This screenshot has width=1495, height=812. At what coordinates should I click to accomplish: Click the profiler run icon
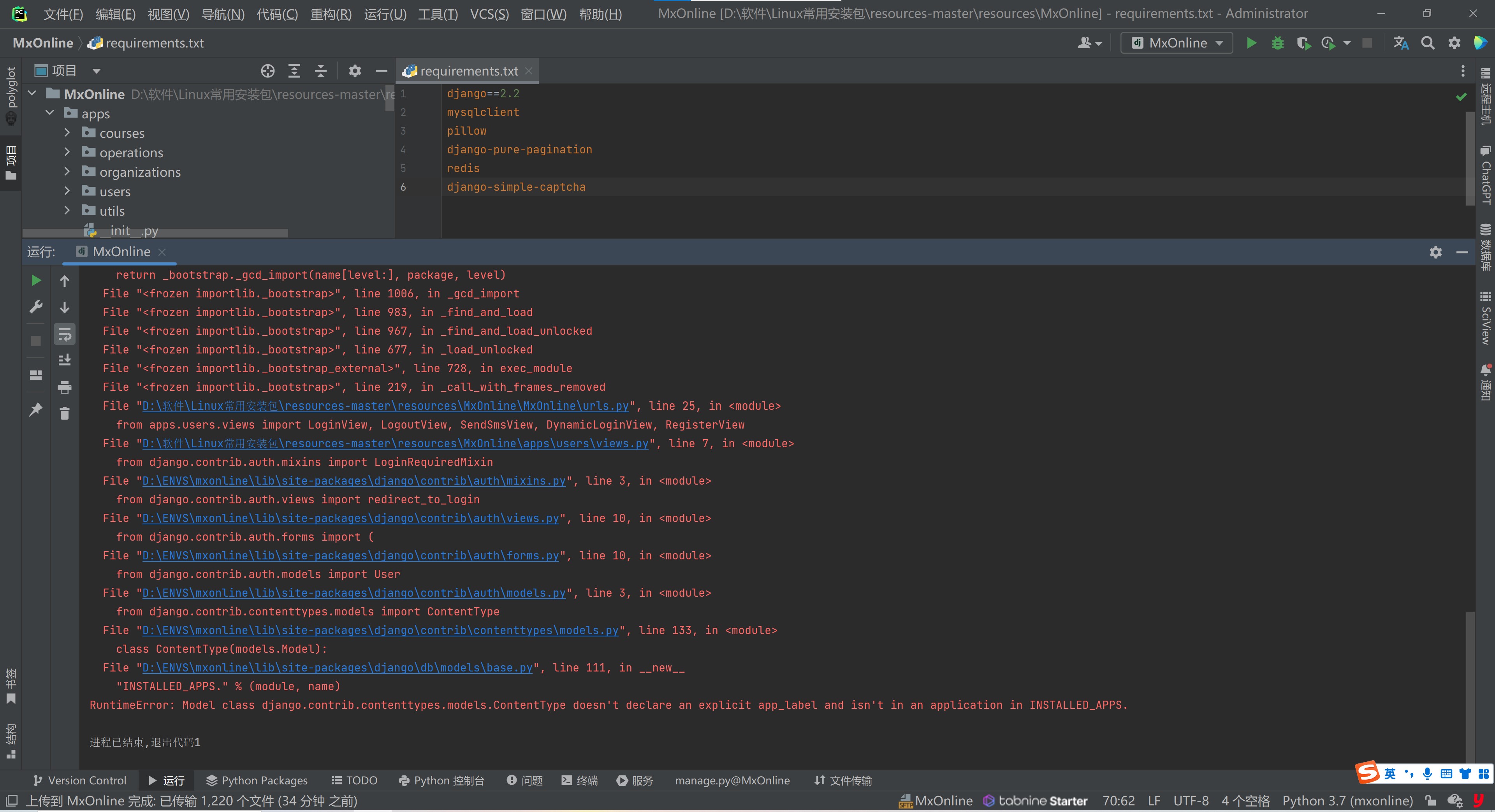pos(1328,43)
